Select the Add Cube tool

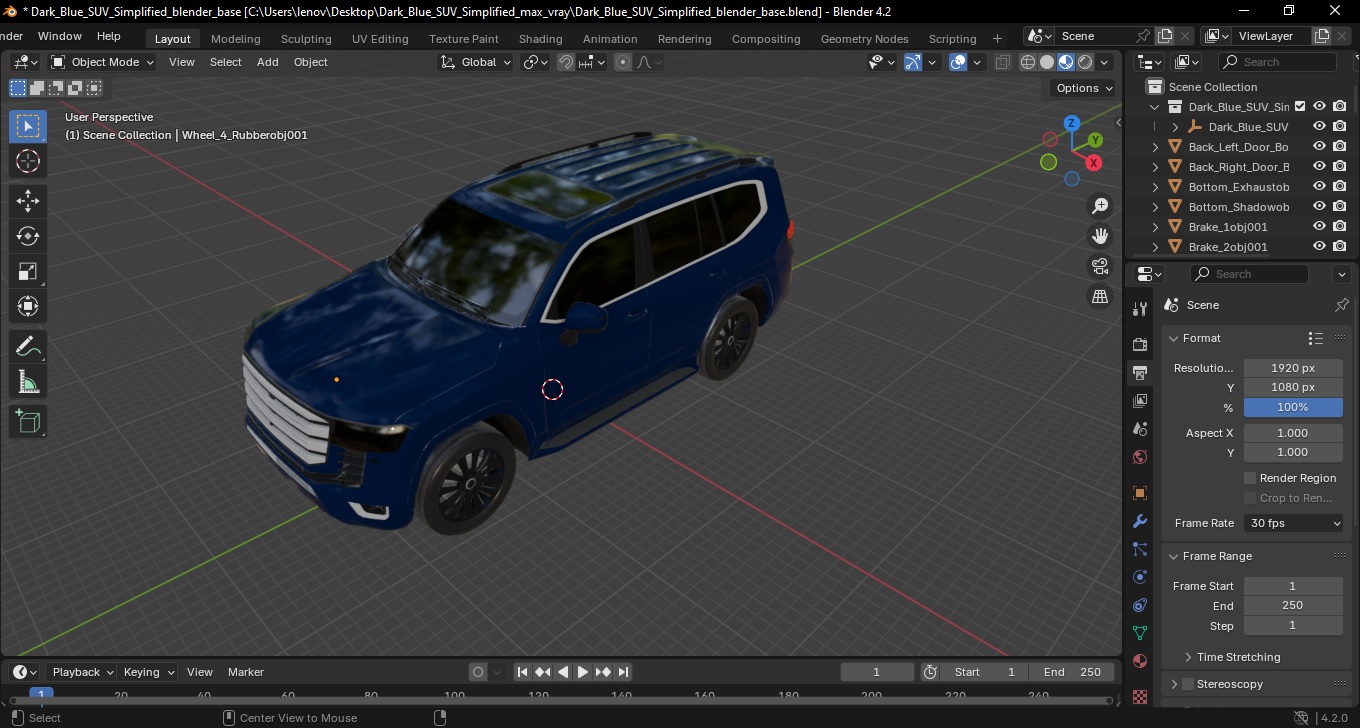28,422
